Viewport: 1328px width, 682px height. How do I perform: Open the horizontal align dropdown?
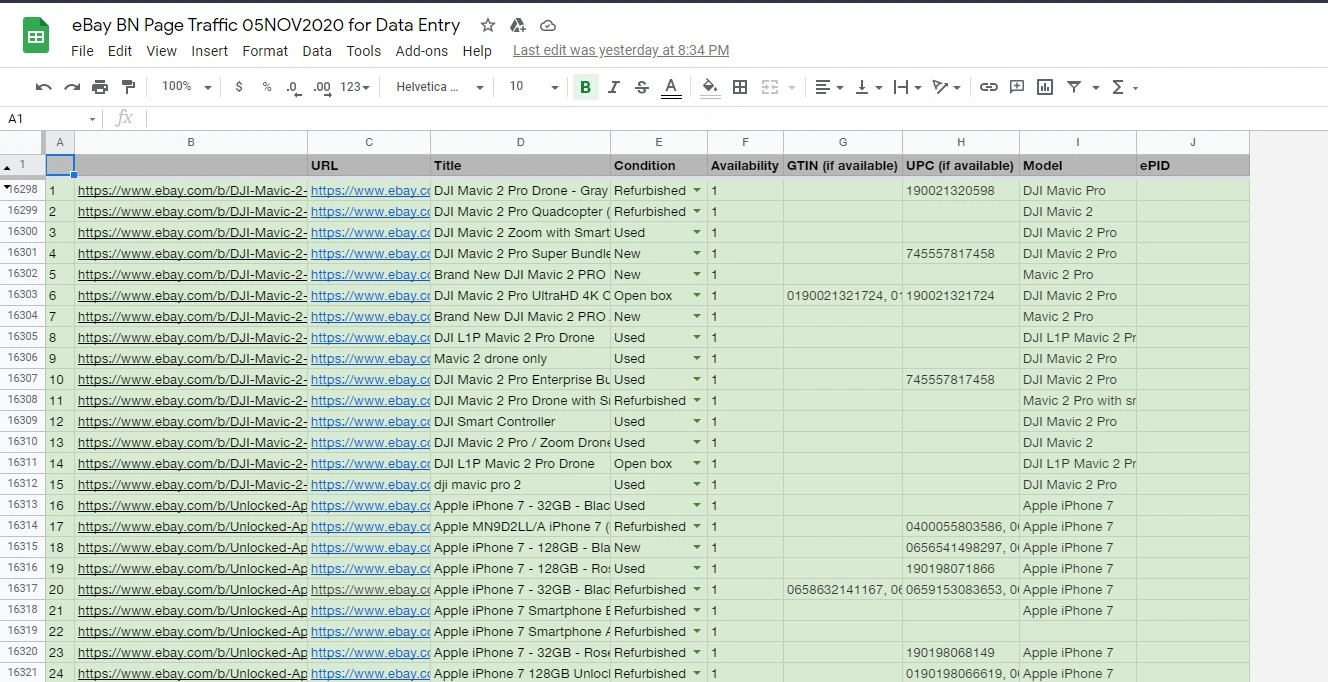point(829,87)
